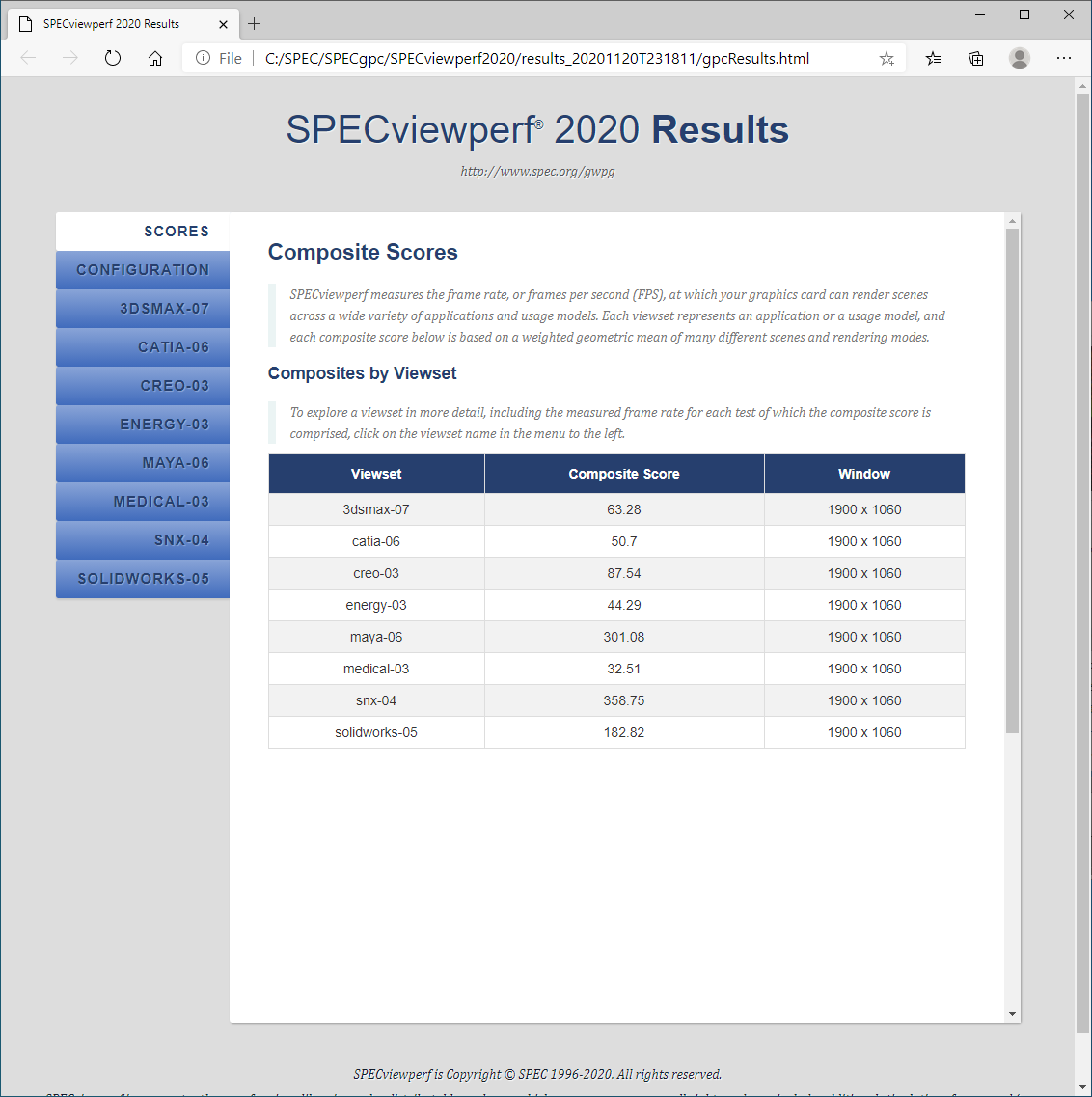Open the MEDICAL-03 viewset page

tap(143, 502)
